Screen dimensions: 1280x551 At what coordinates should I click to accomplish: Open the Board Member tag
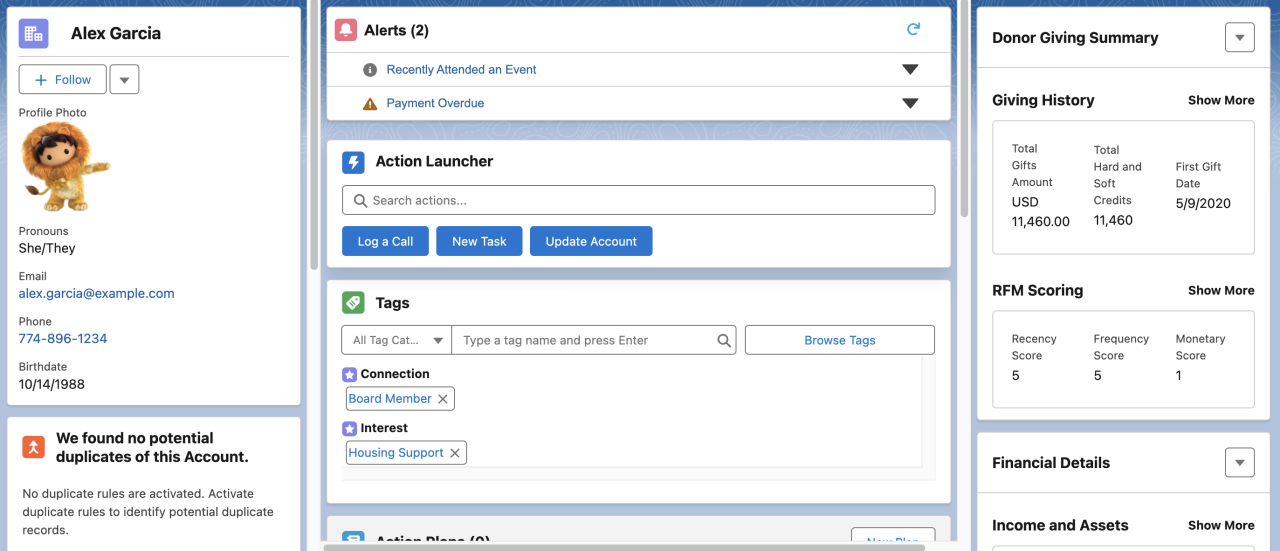pyautogui.click(x=390, y=398)
